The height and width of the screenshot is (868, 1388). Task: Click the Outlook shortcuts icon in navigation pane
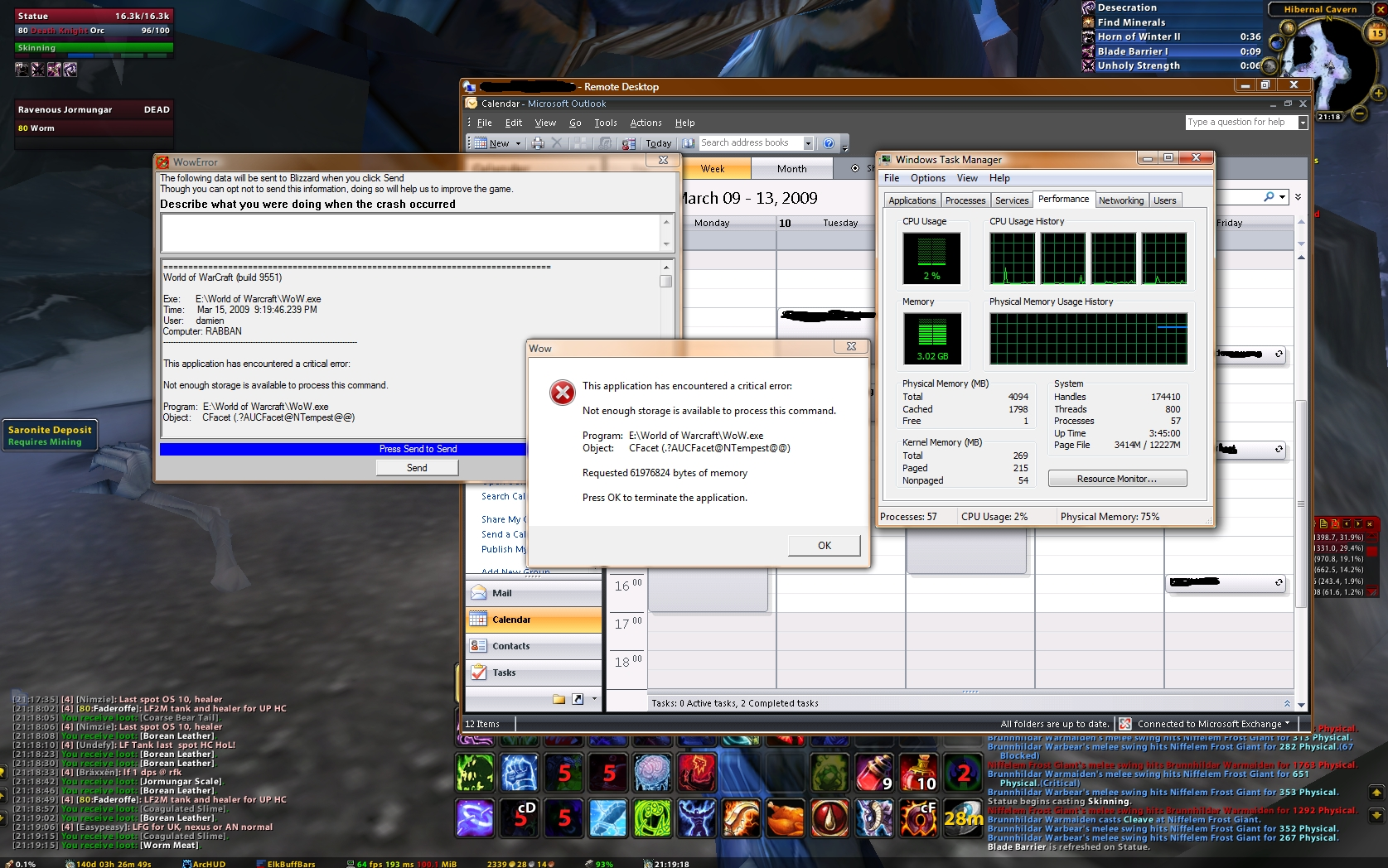click(x=578, y=699)
